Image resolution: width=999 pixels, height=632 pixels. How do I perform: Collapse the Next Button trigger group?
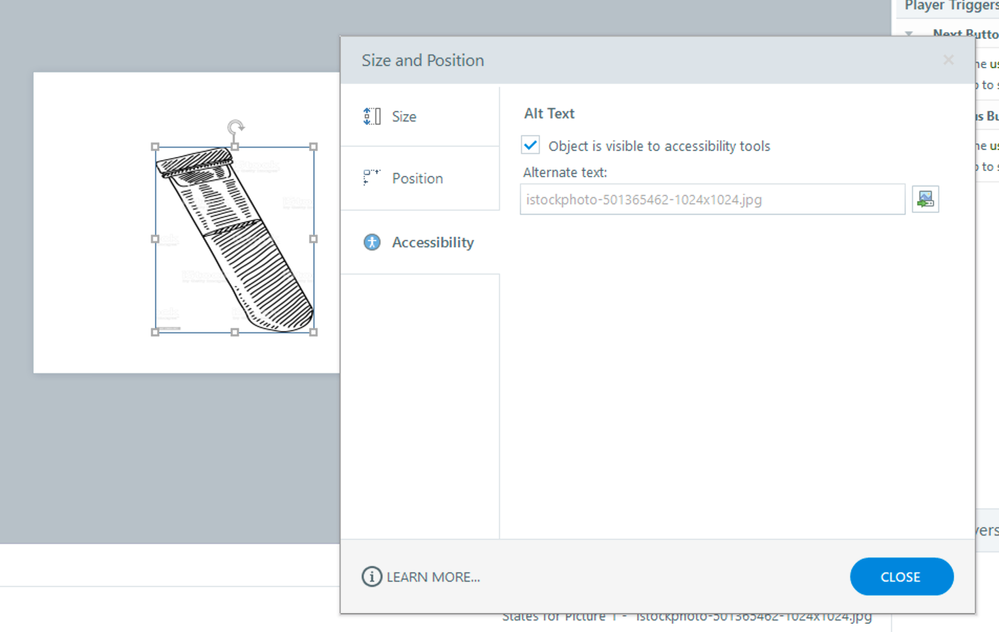(909, 34)
